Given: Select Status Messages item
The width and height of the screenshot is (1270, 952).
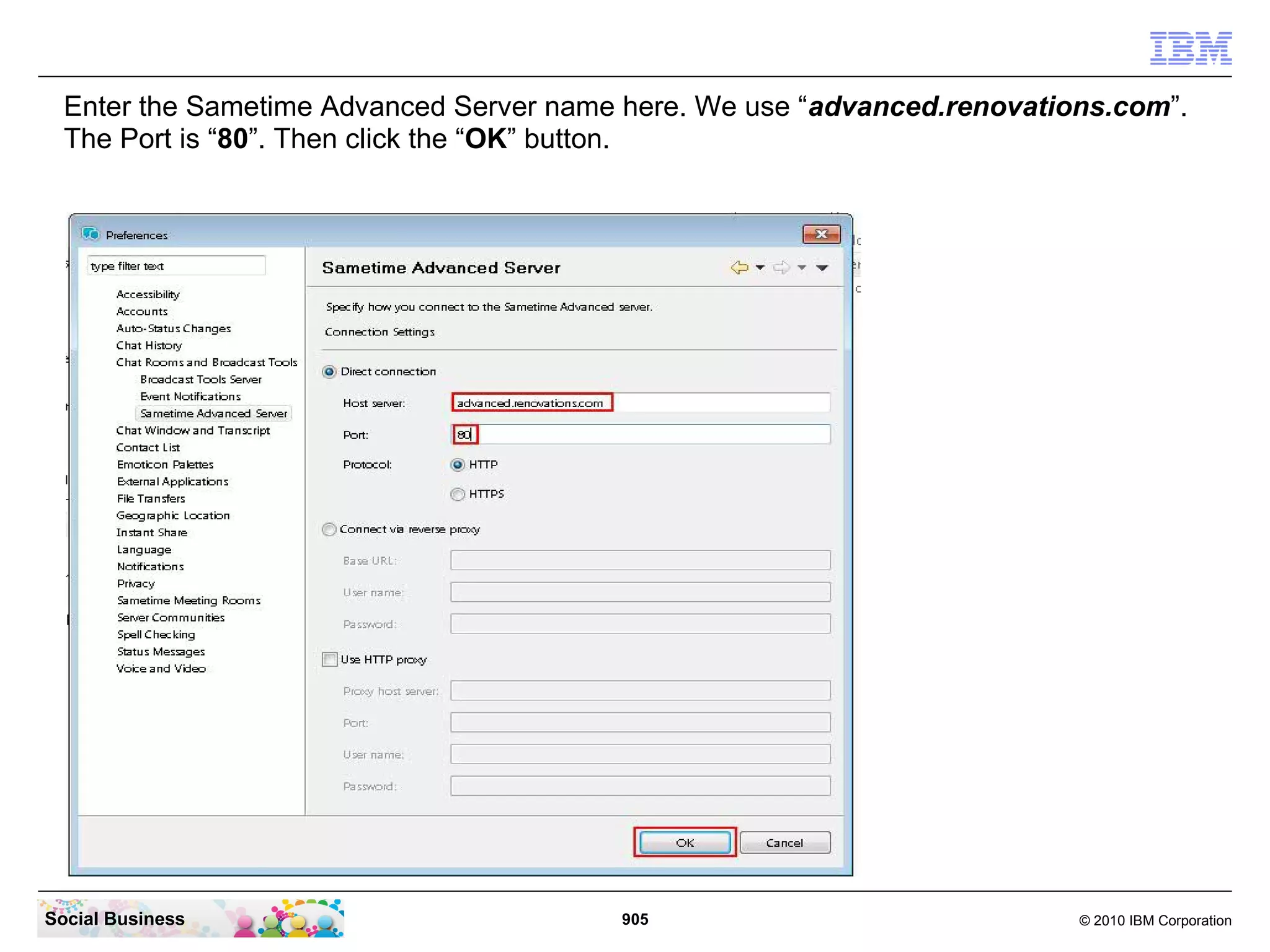Looking at the screenshot, I should [x=161, y=652].
